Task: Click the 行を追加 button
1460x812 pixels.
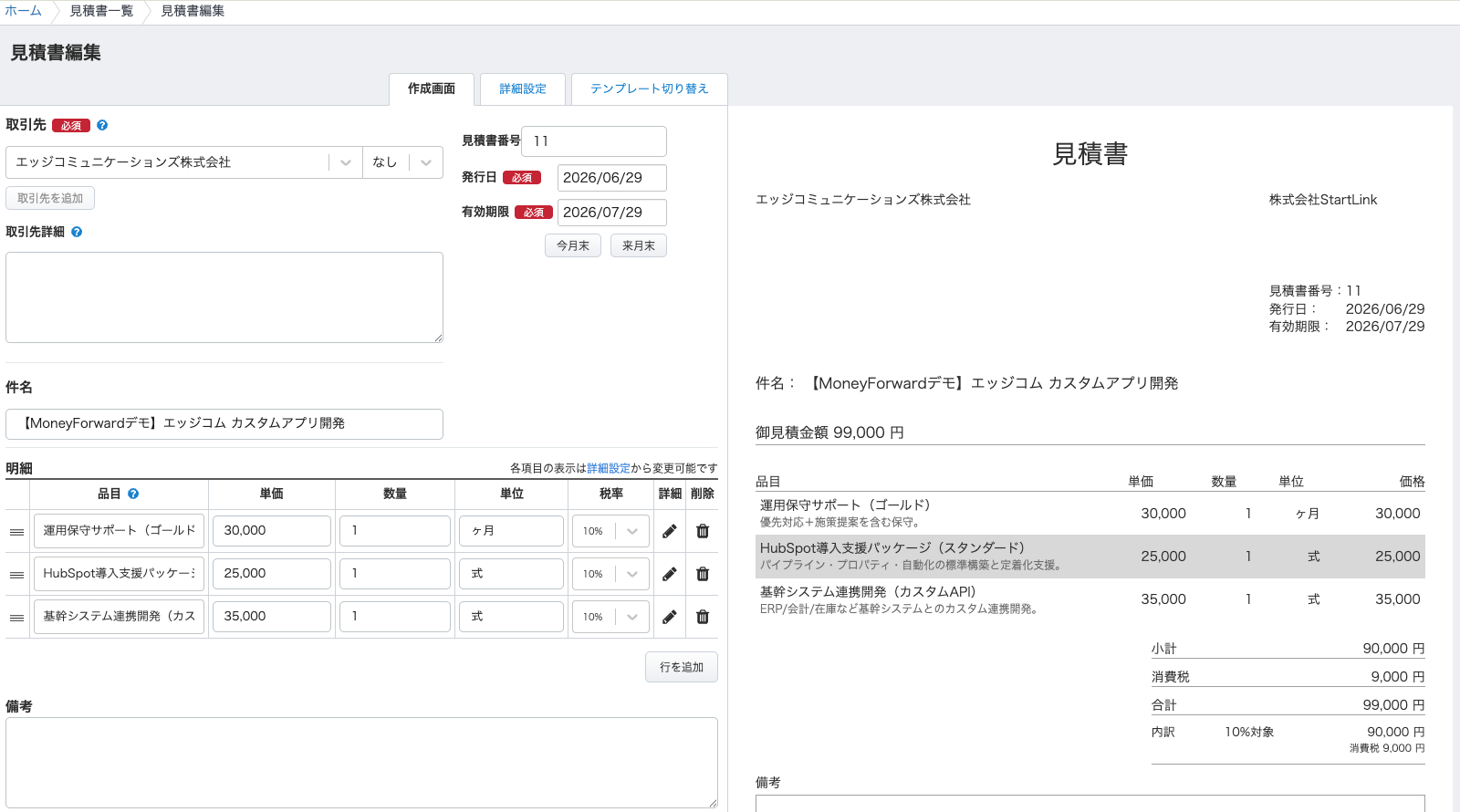Action: click(x=682, y=667)
